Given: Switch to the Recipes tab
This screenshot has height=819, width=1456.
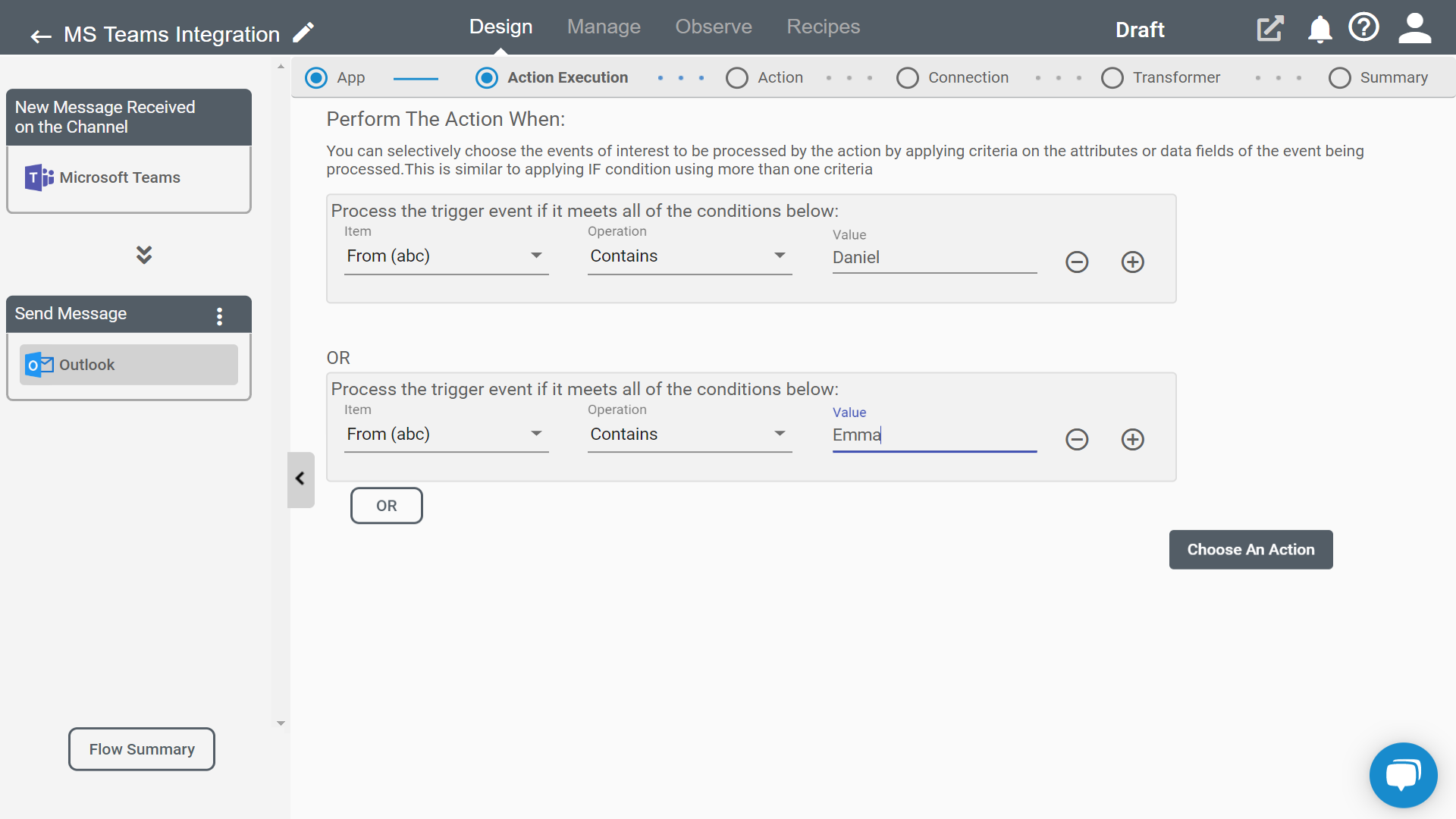Looking at the screenshot, I should point(823,27).
